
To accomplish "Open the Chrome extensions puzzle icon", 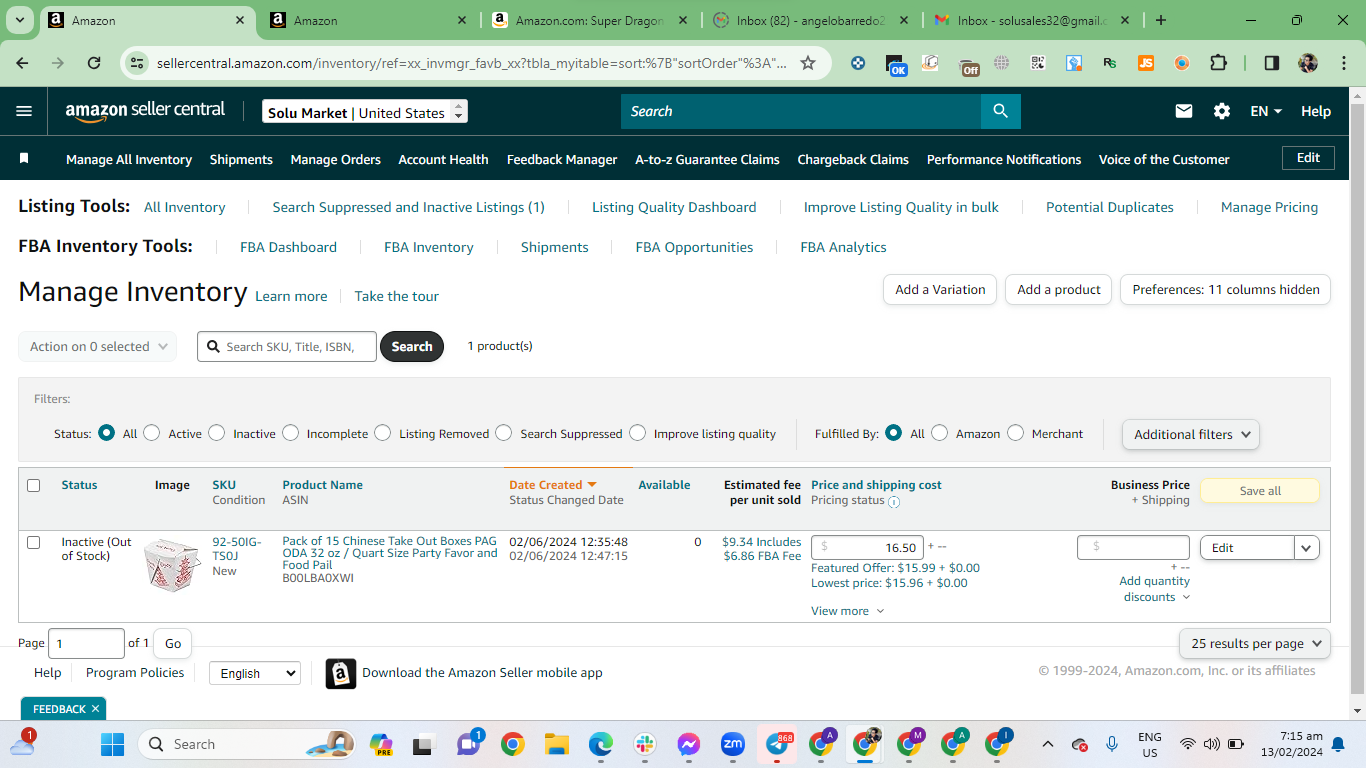I will [1218, 63].
